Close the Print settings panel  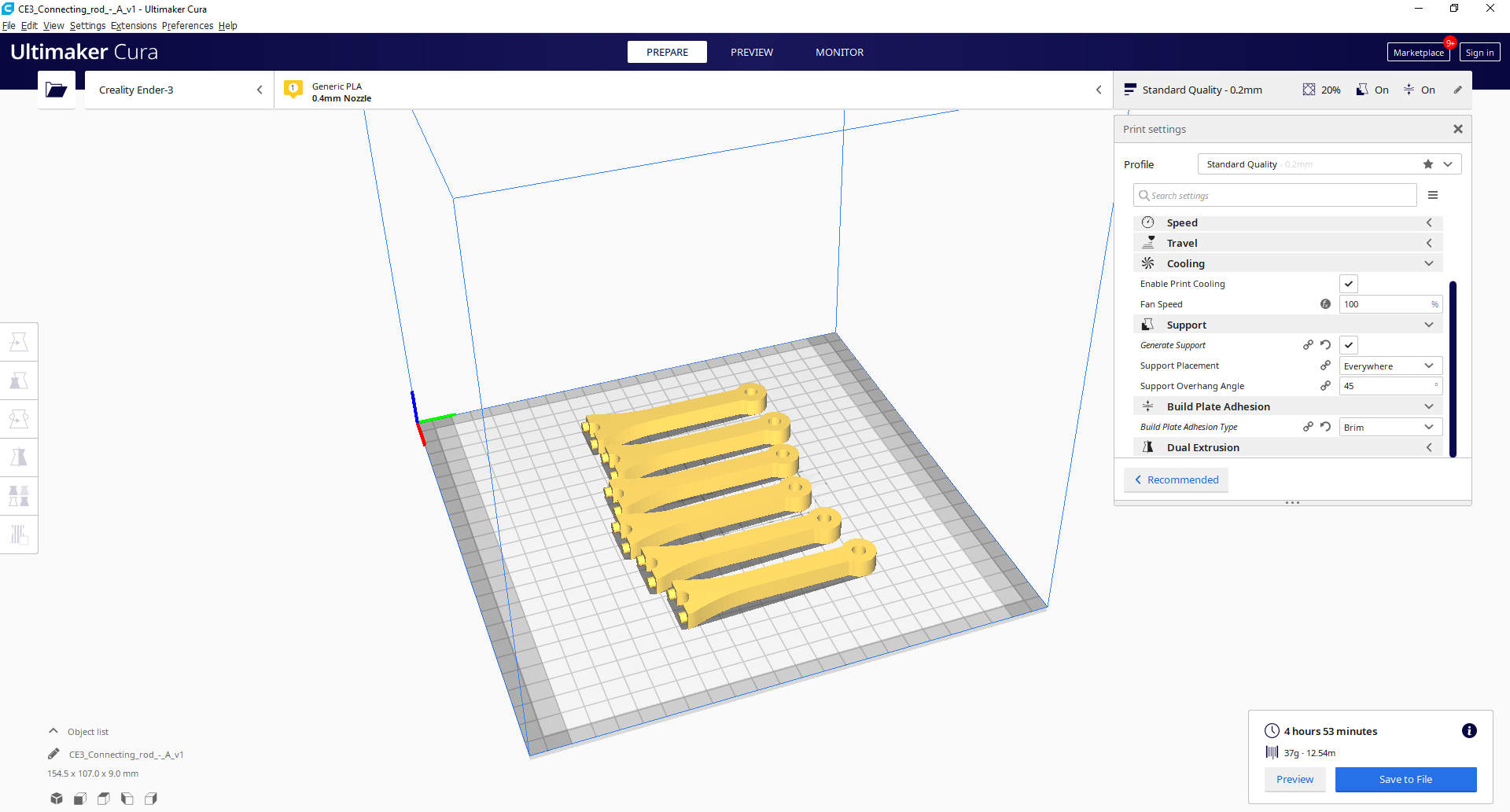pos(1458,129)
